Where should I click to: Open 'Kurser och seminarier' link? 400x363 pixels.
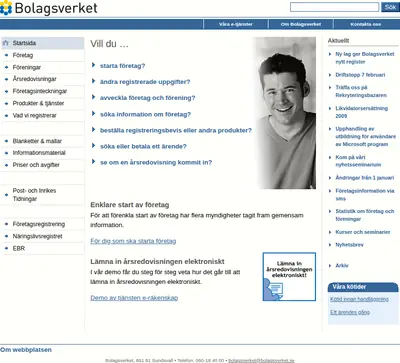pos(363,232)
